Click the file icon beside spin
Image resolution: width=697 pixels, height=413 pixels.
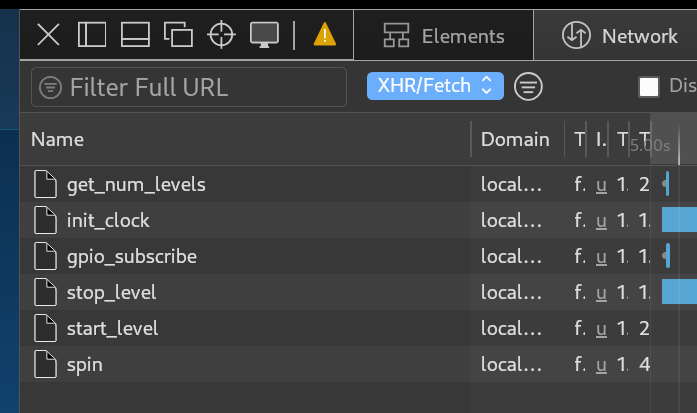[45, 364]
